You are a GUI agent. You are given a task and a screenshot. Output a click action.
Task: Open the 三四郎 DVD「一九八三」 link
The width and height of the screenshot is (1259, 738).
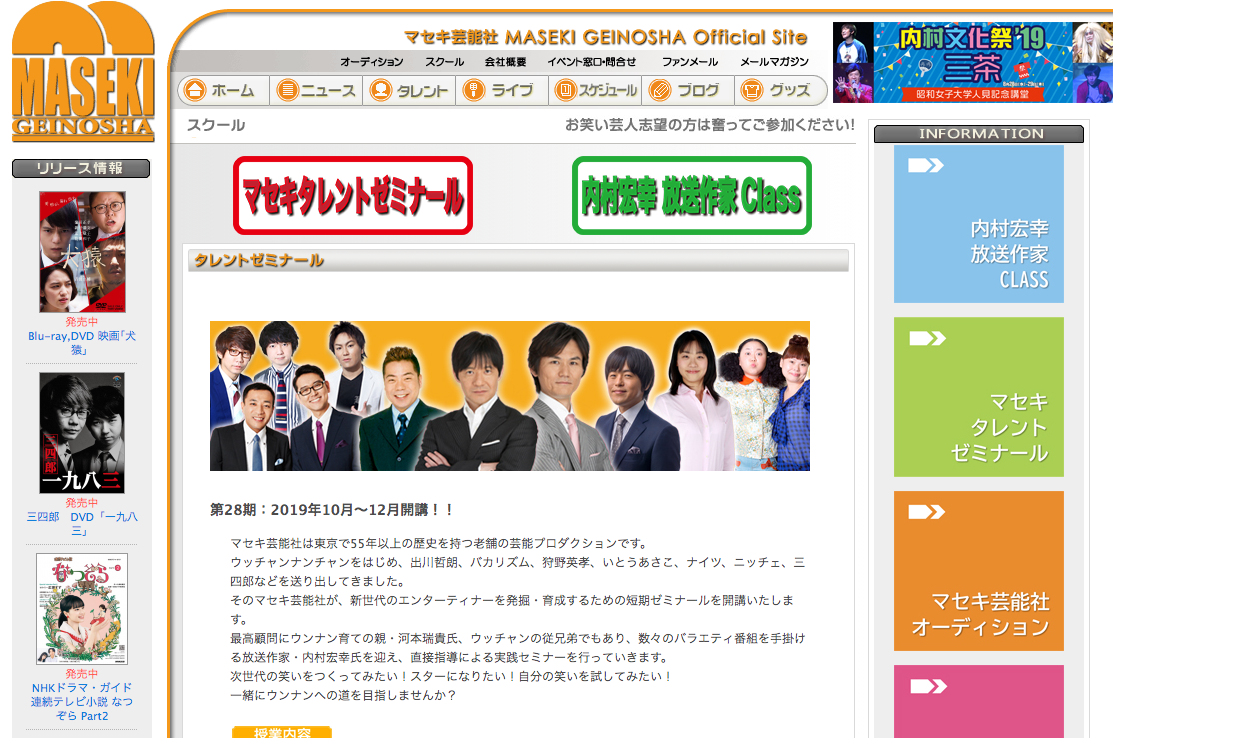pos(82,524)
